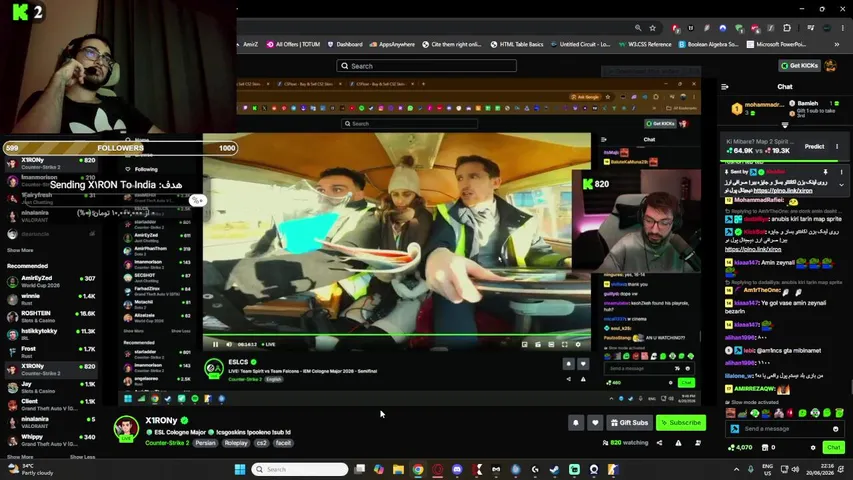Open pinned message three-dot menu
This screenshot has width=853, height=480.
pos(841,172)
